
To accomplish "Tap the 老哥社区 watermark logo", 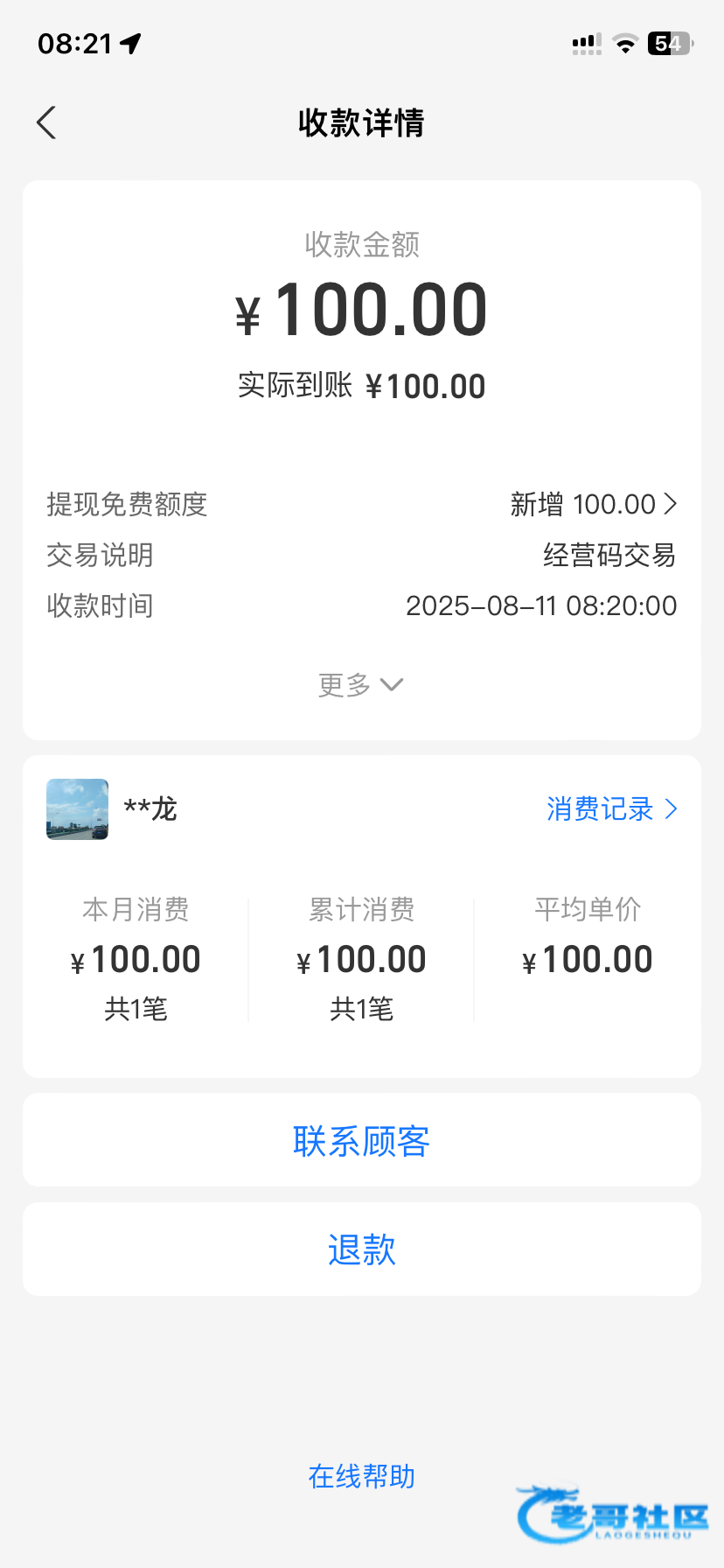I will [614, 1514].
